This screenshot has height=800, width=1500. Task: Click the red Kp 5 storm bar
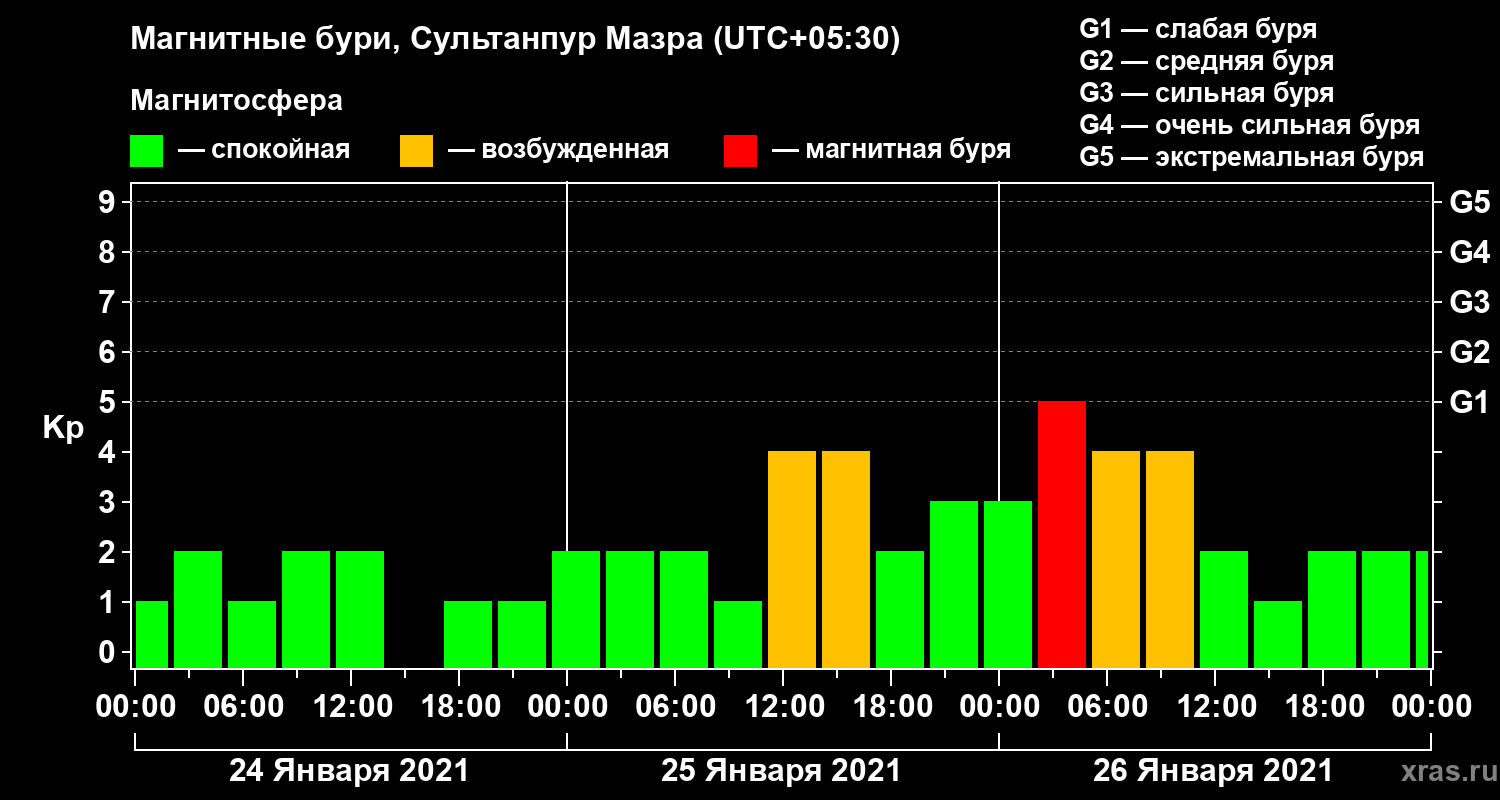point(1062,535)
